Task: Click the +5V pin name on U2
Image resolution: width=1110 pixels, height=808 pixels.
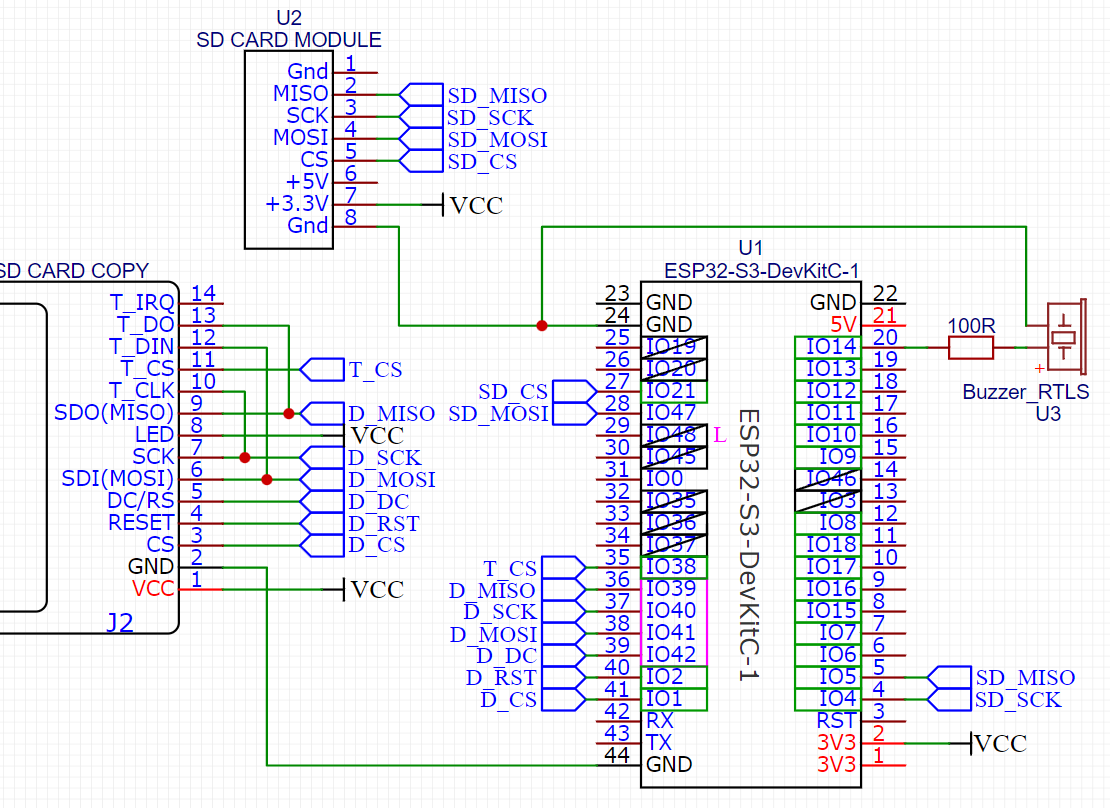Action: coord(307,182)
